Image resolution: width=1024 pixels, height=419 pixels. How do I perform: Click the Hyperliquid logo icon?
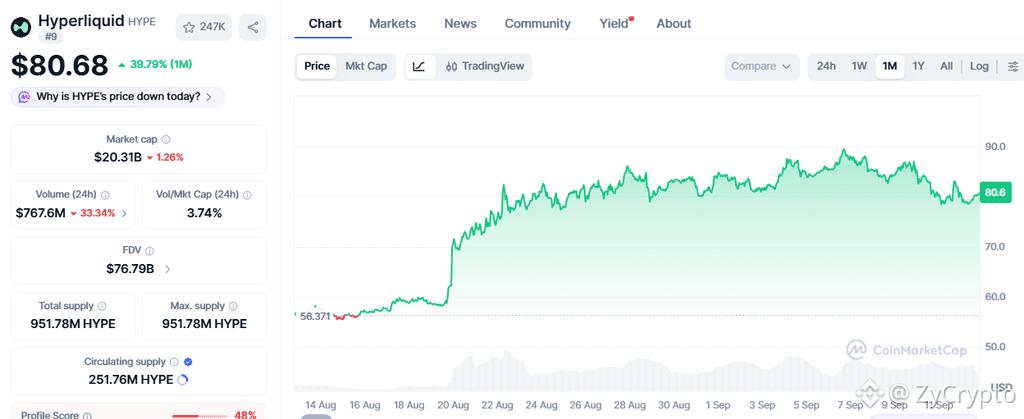tap(22, 27)
